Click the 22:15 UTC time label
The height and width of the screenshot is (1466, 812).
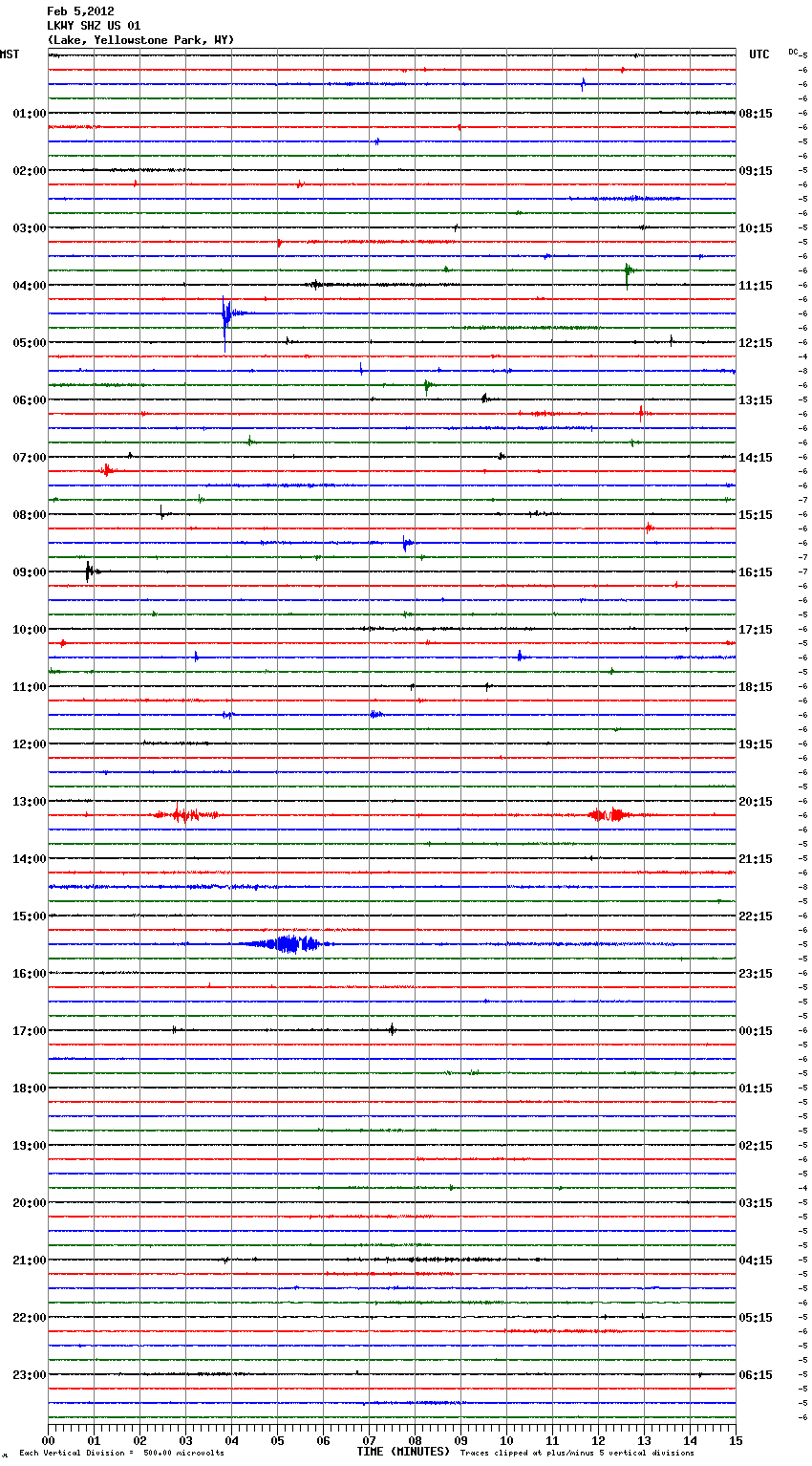pyautogui.click(x=756, y=916)
